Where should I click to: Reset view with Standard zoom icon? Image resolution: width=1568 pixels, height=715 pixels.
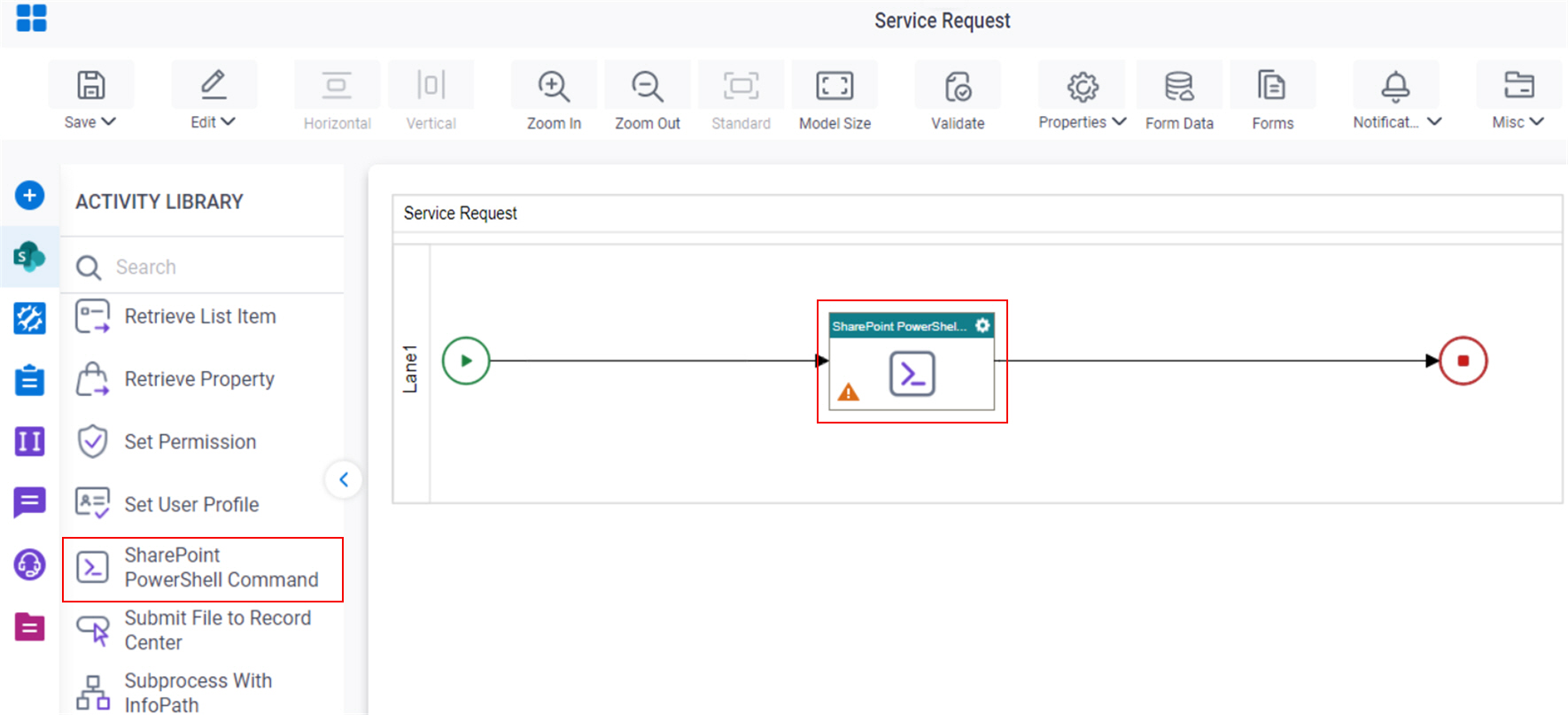click(741, 86)
